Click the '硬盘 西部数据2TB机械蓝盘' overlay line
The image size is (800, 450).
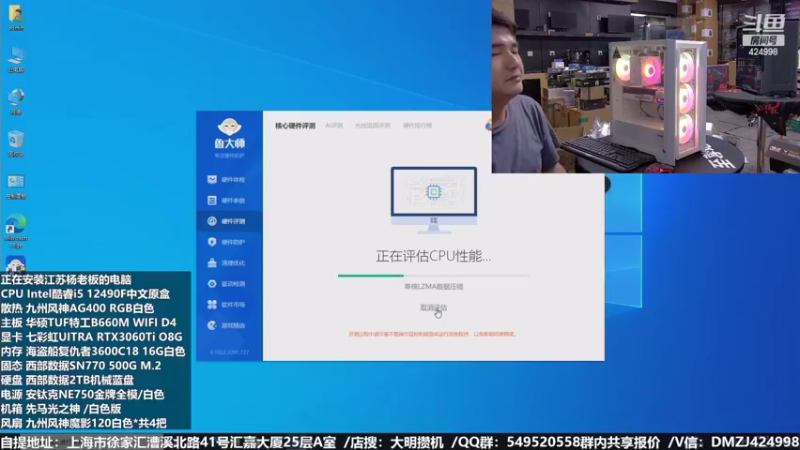tap(67, 380)
